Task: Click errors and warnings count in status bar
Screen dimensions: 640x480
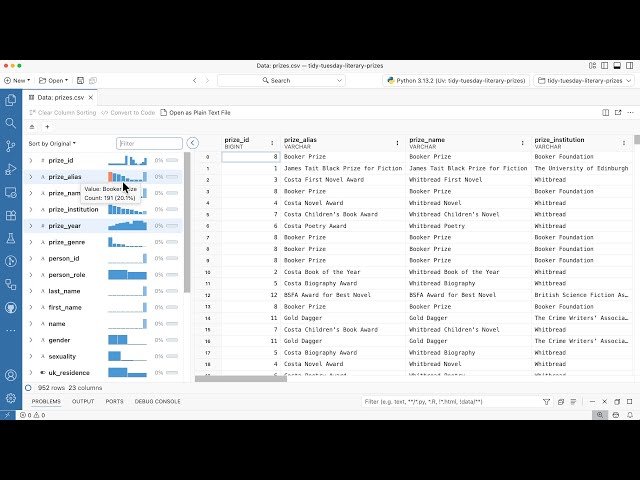Action: tap(32, 415)
